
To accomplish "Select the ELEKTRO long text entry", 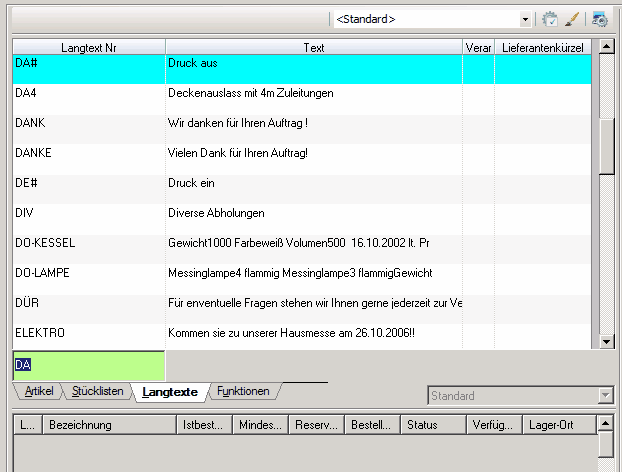I will click(40, 332).
